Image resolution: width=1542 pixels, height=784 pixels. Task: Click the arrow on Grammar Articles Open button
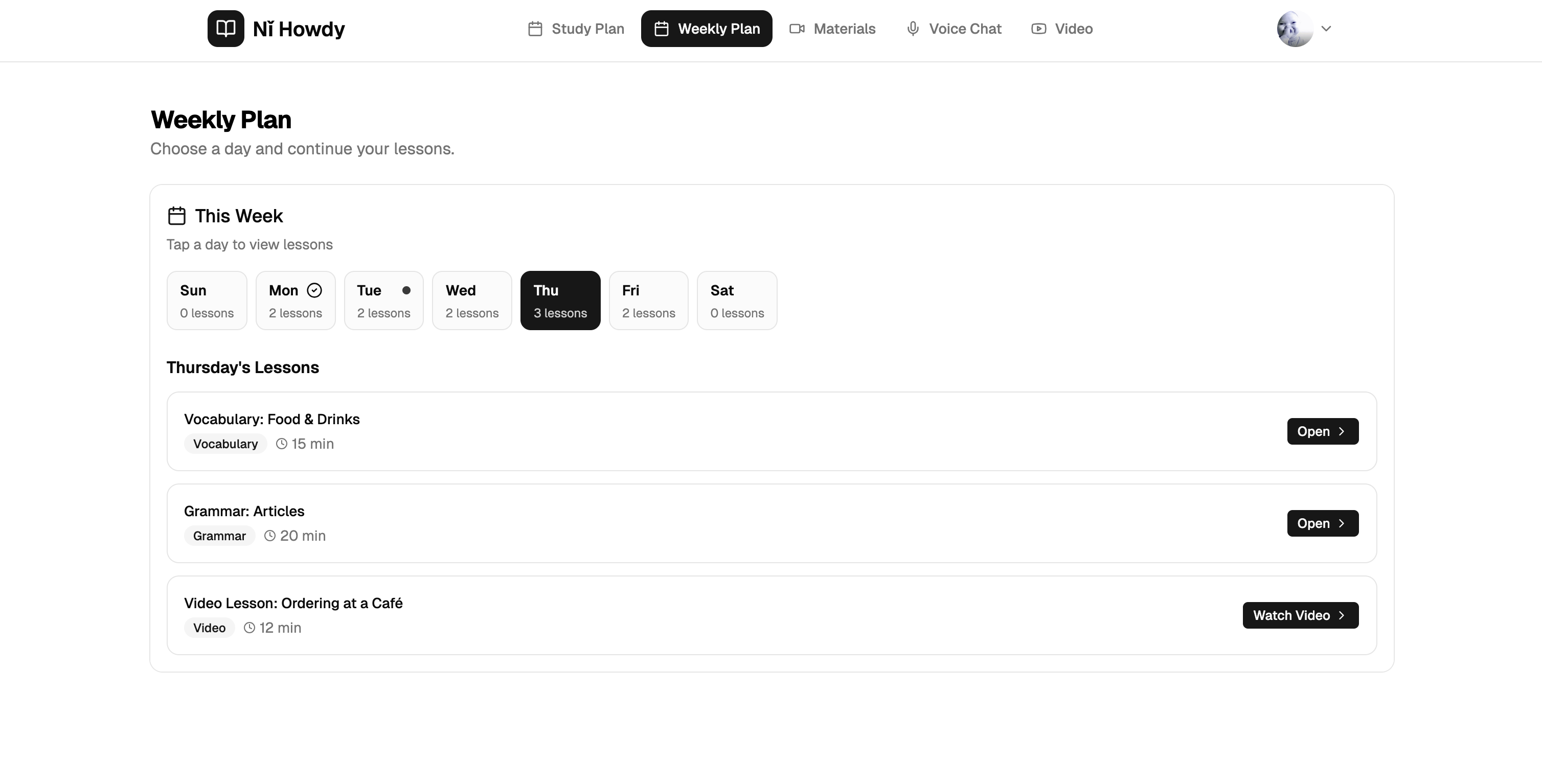point(1342,524)
